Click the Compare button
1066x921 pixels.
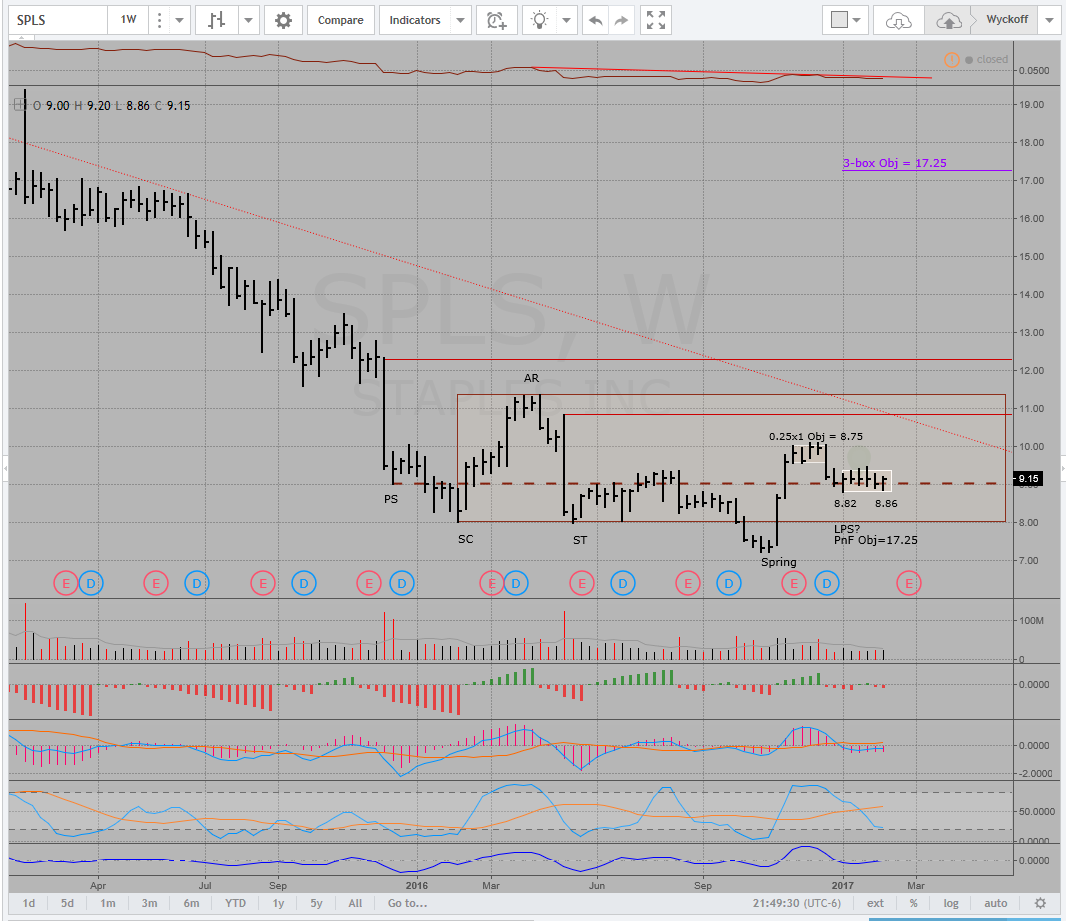(x=341, y=20)
